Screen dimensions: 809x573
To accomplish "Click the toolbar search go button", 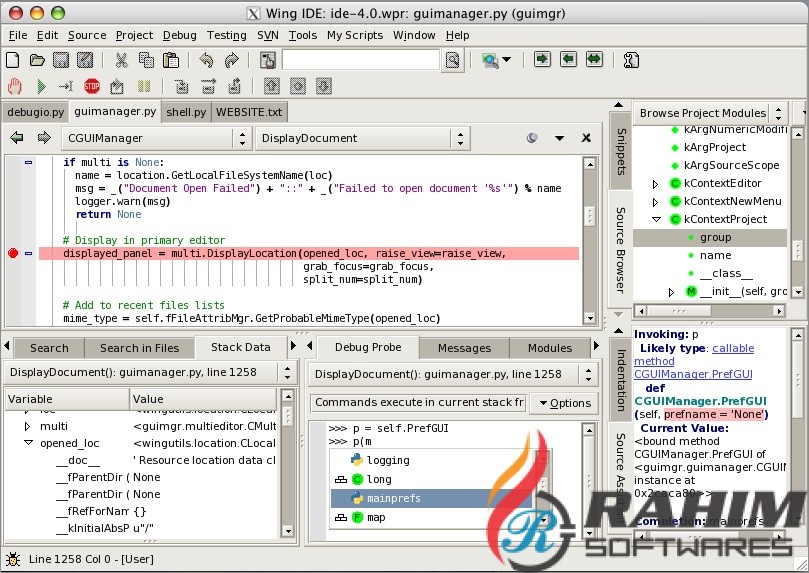I will tap(452, 60).
